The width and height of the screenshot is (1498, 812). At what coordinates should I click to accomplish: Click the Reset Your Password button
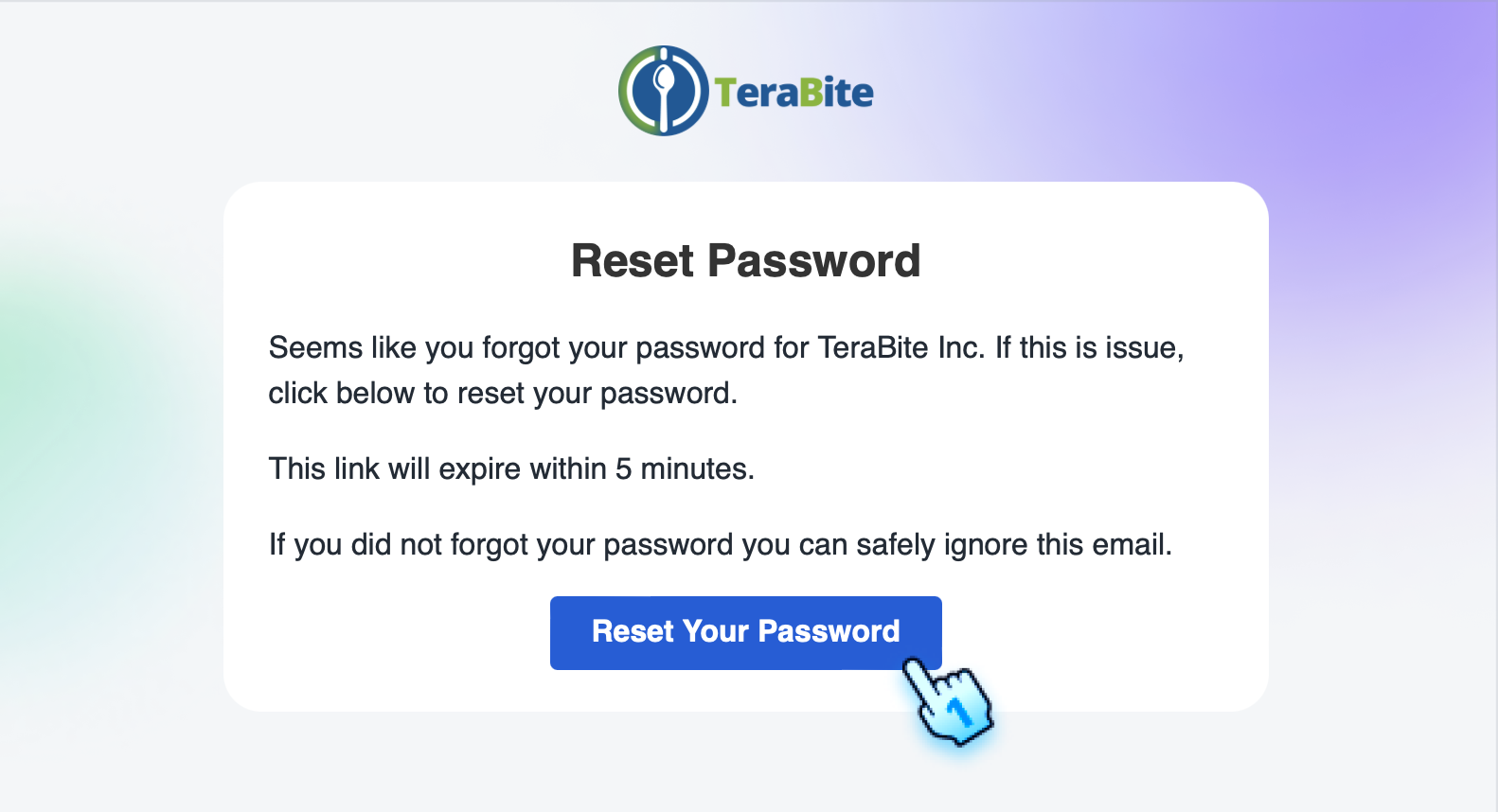pyautogui.click(x=745, y=632)
